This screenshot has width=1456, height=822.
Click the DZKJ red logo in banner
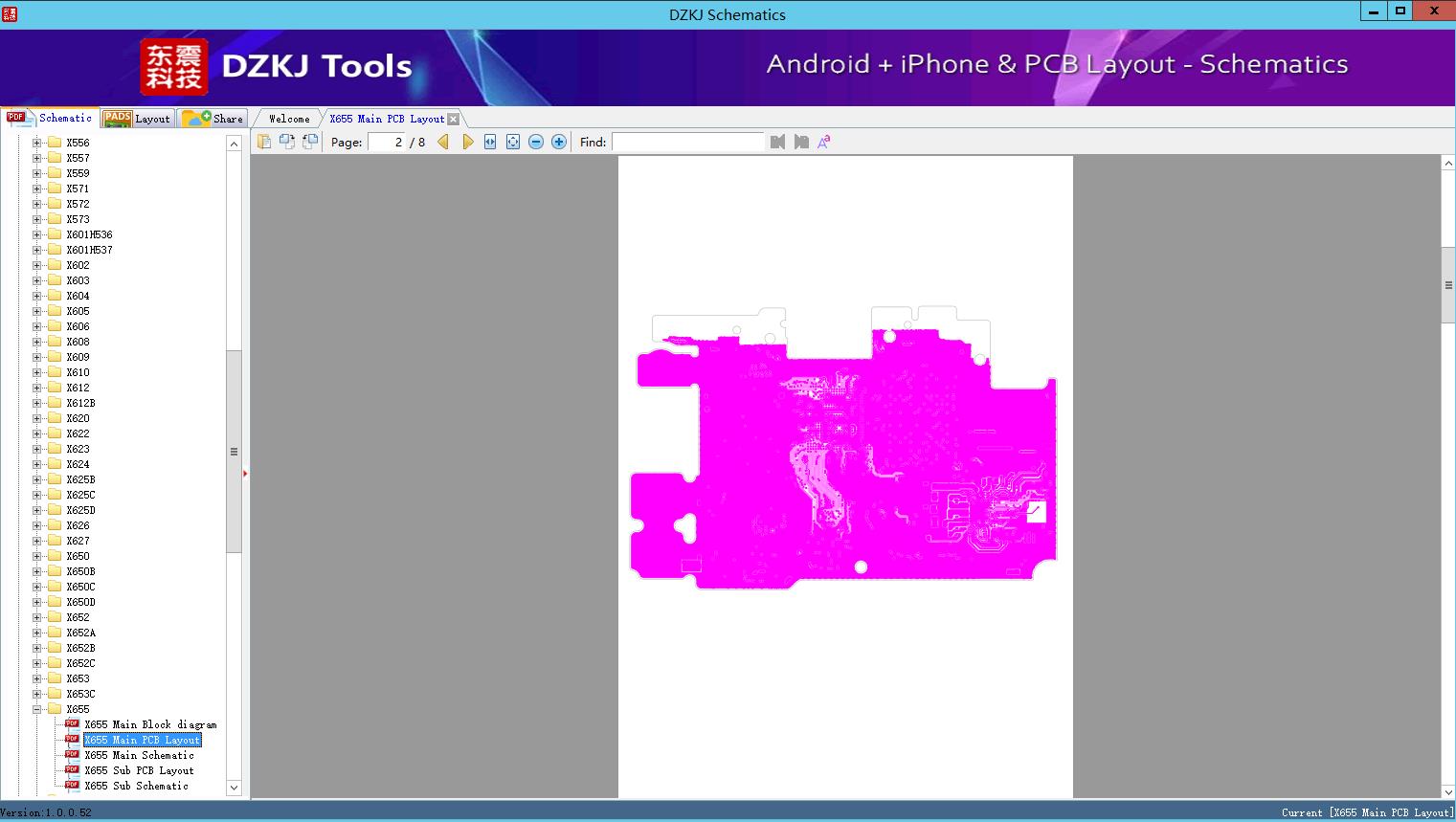point(174,67)
